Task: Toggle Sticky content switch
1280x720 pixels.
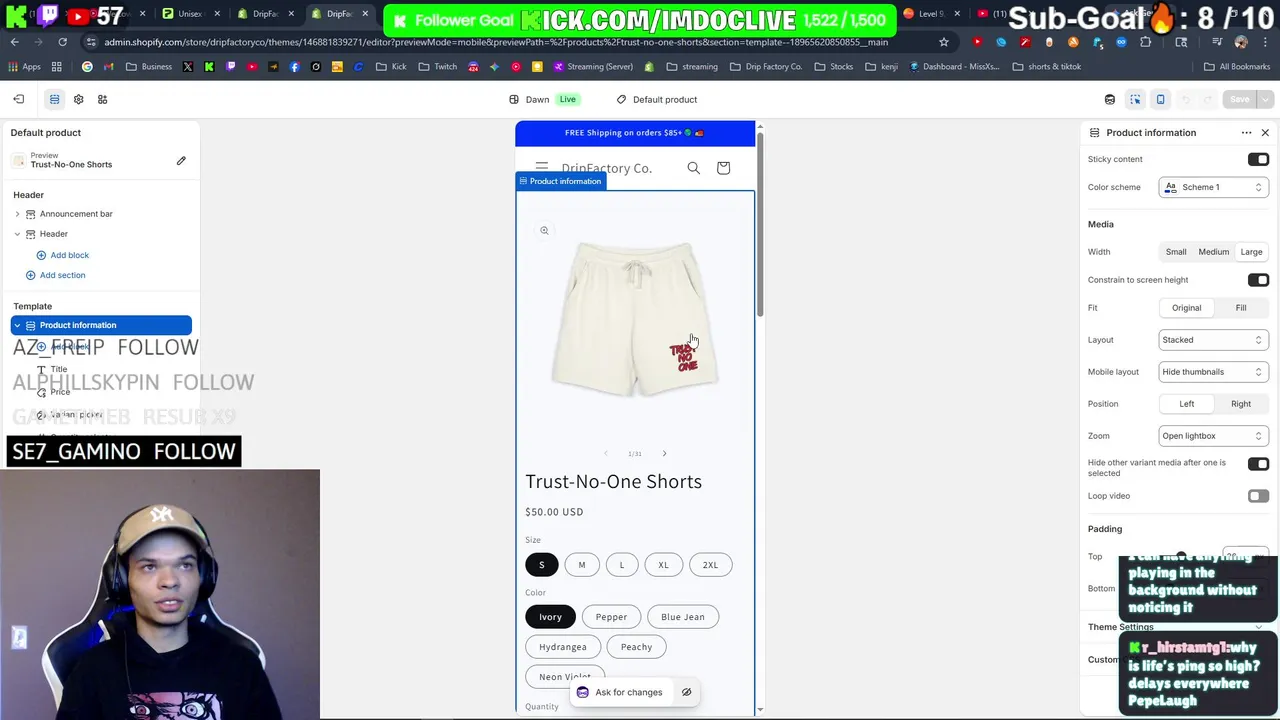Action: (1258, 159)
